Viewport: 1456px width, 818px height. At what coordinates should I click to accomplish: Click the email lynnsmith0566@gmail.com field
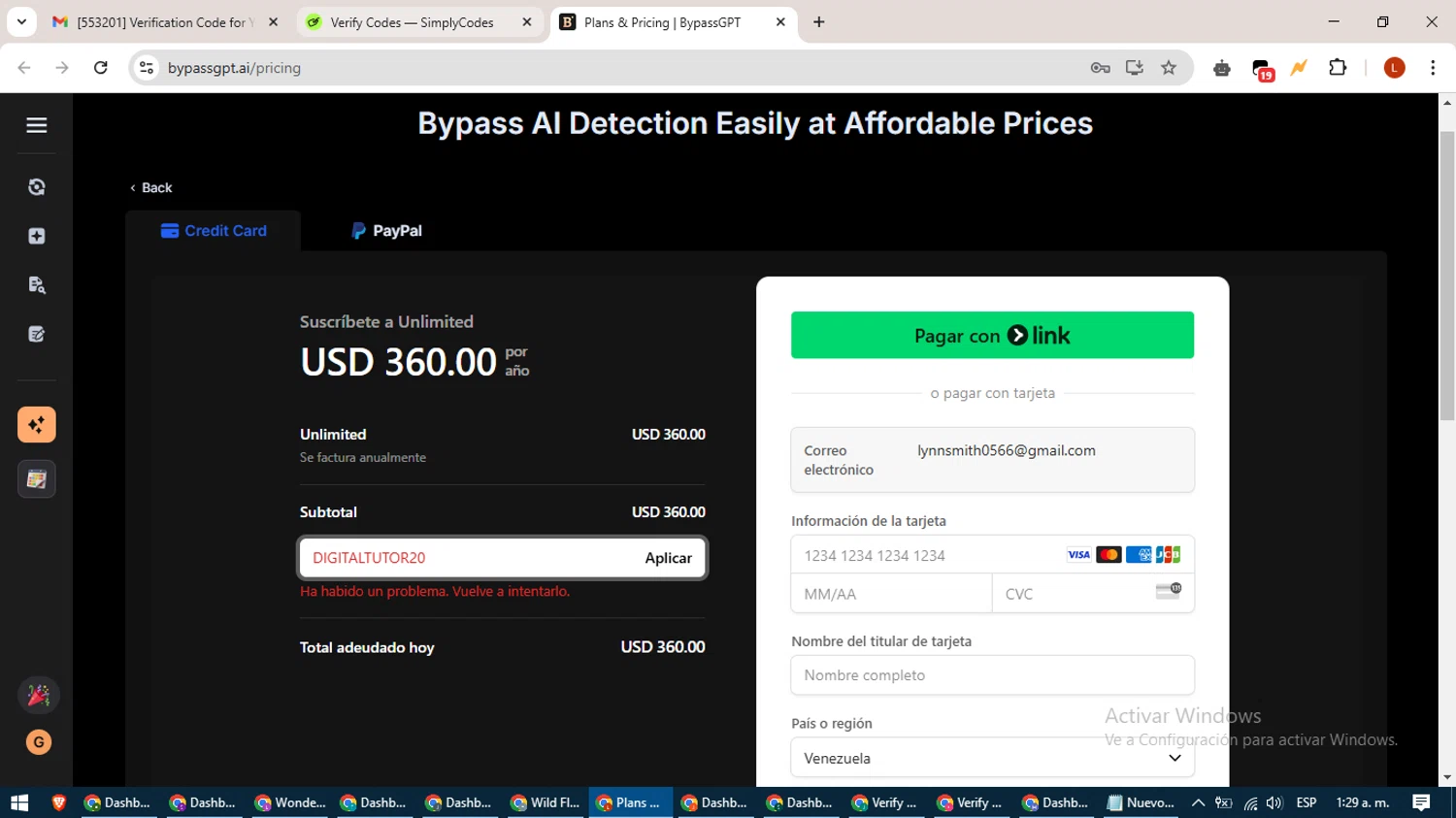[992, 460]
